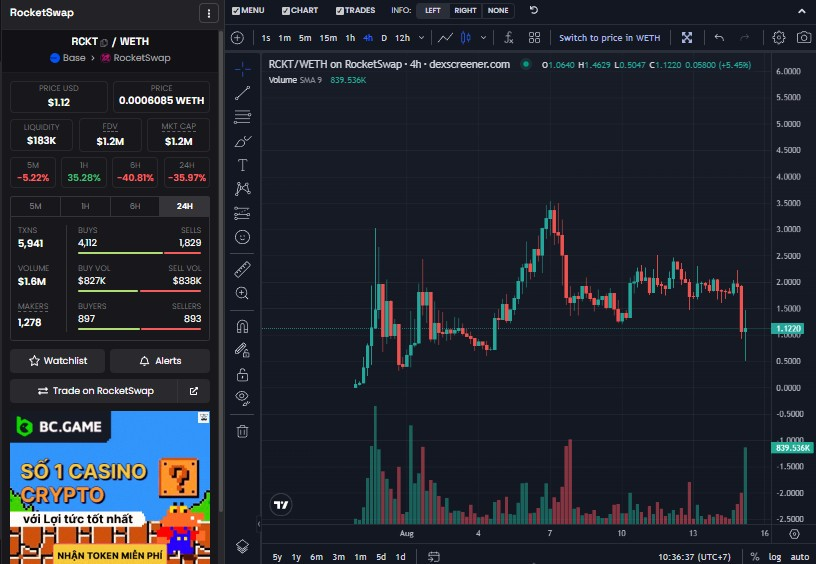Open object tree layers icon
The height and width of the screenshot is (564, 816).
click(x=243, y=546)
